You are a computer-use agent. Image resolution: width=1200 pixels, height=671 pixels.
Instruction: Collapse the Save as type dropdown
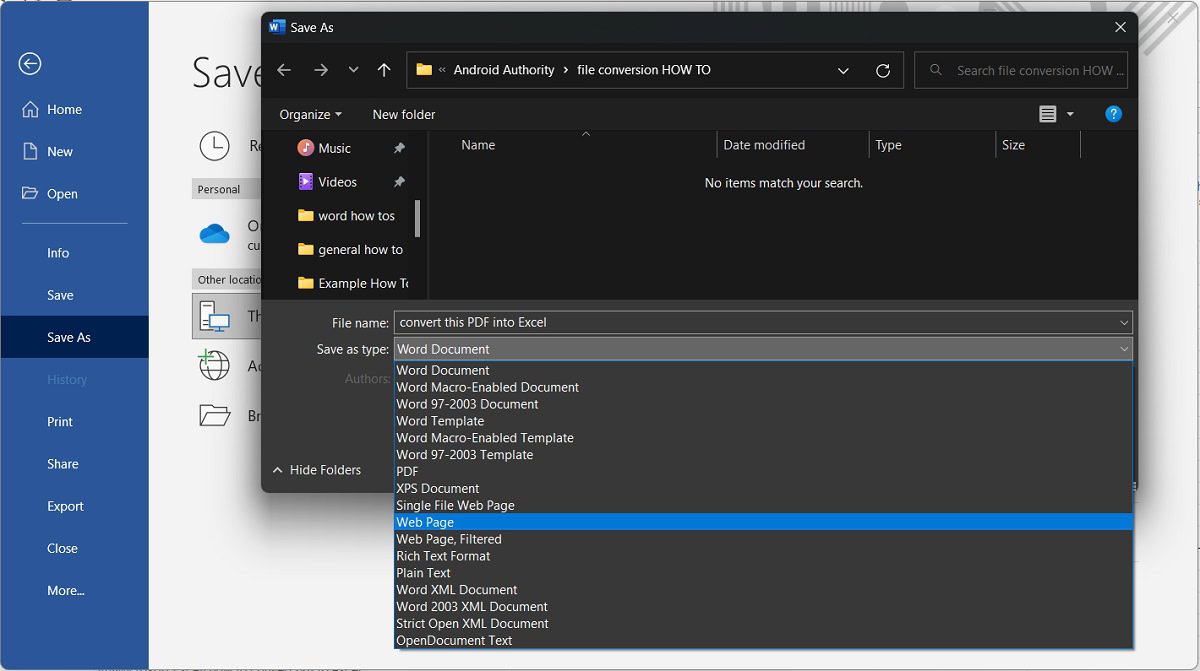click(1124, 349)
